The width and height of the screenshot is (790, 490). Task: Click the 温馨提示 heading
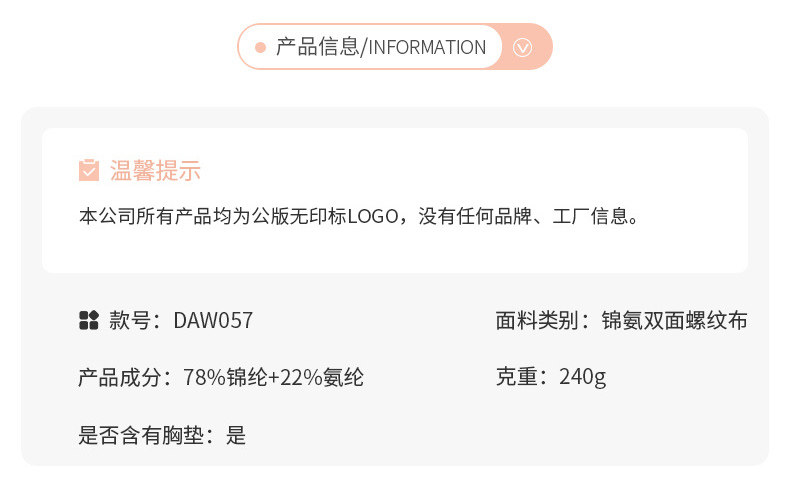[155, 171]
